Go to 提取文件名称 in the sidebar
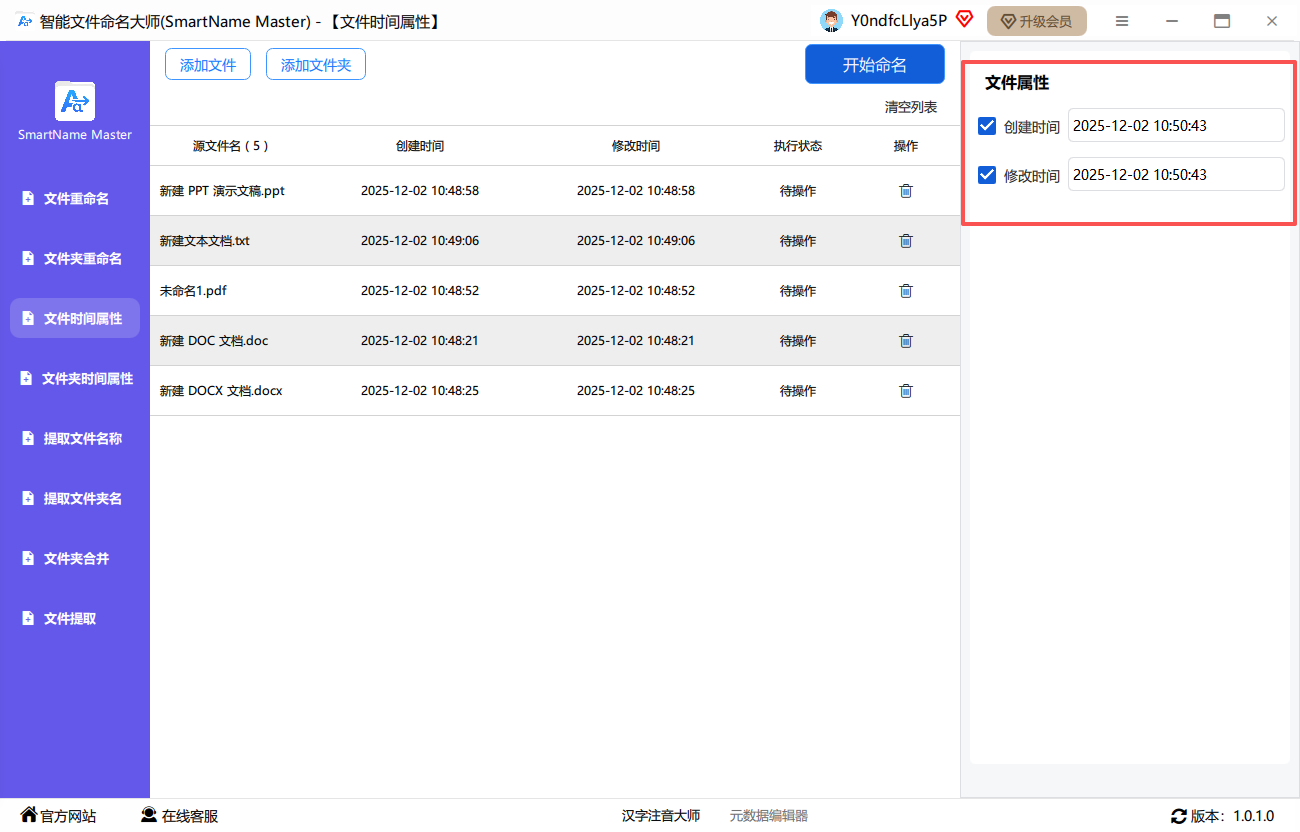Screen dimensions: 1300x832 75,439
